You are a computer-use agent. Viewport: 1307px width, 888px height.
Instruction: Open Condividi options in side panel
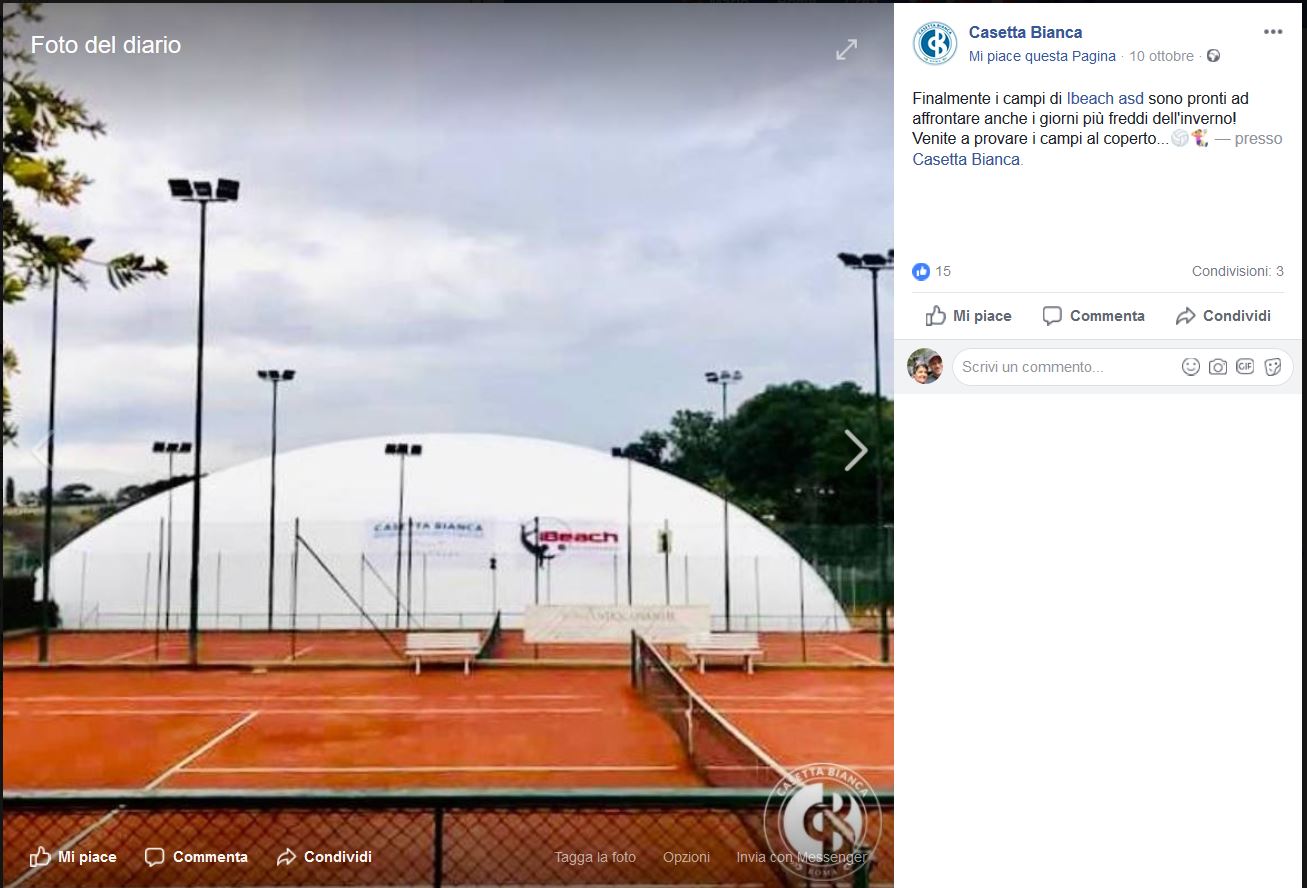[1223, 316]
